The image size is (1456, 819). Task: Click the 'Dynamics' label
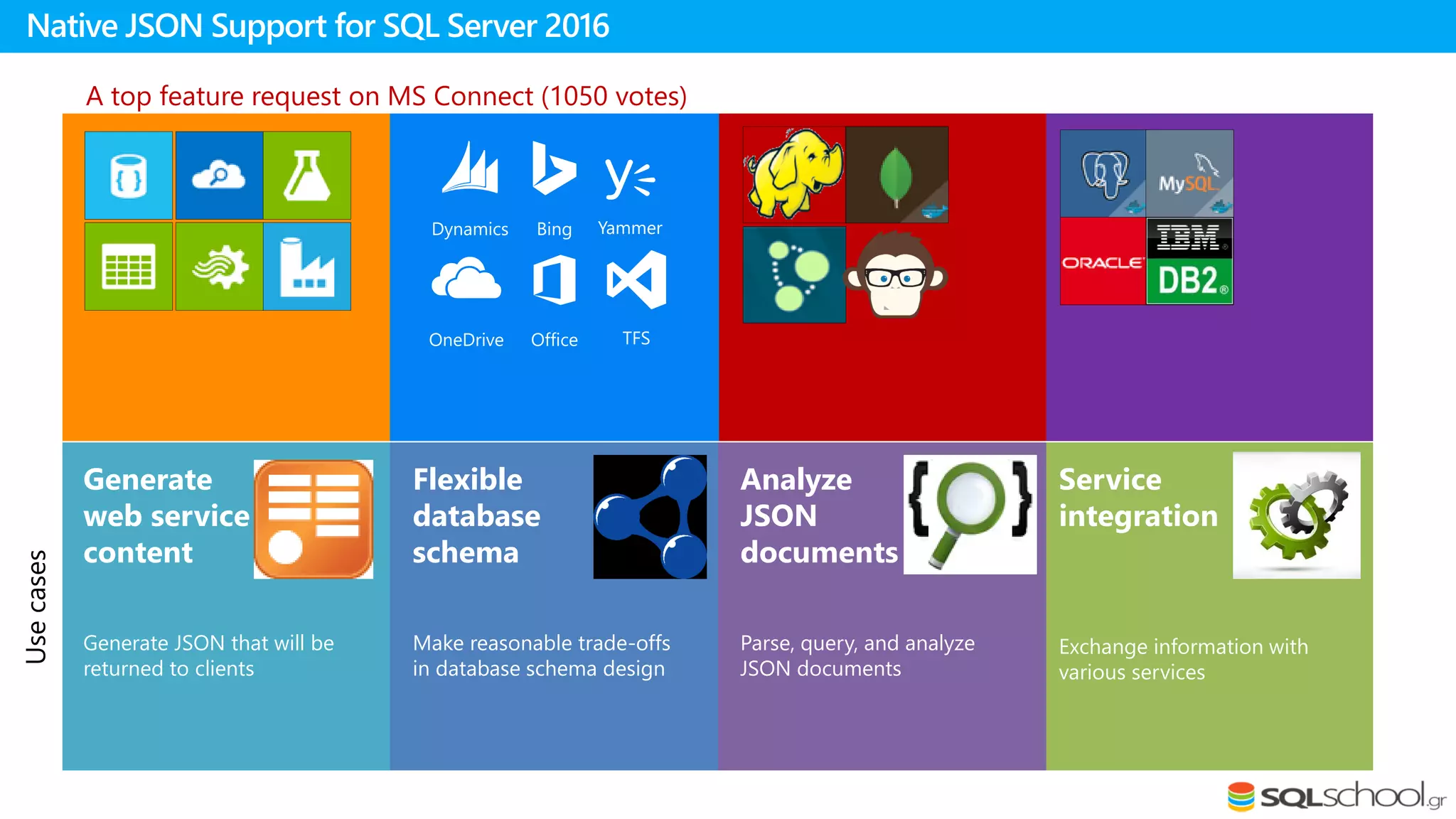[x=470, y=229]
